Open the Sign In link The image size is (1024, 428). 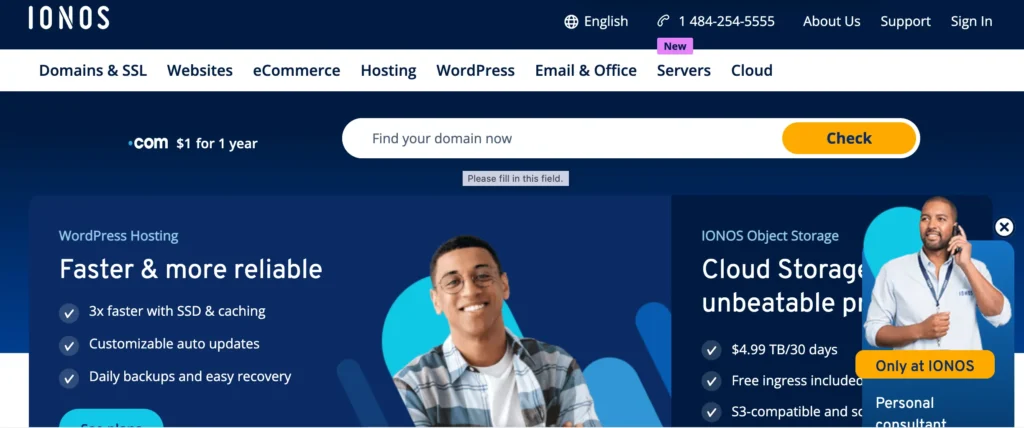pos(971,22)
